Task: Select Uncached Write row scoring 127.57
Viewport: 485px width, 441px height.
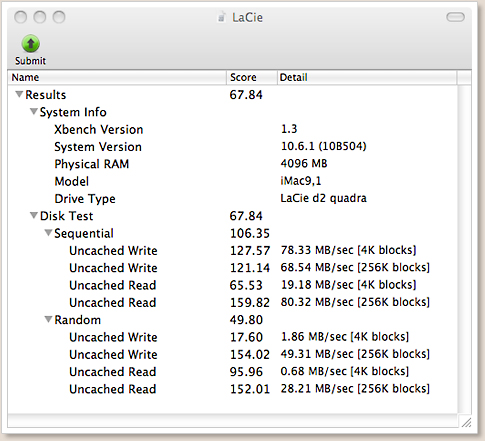Action: (232, 251)
